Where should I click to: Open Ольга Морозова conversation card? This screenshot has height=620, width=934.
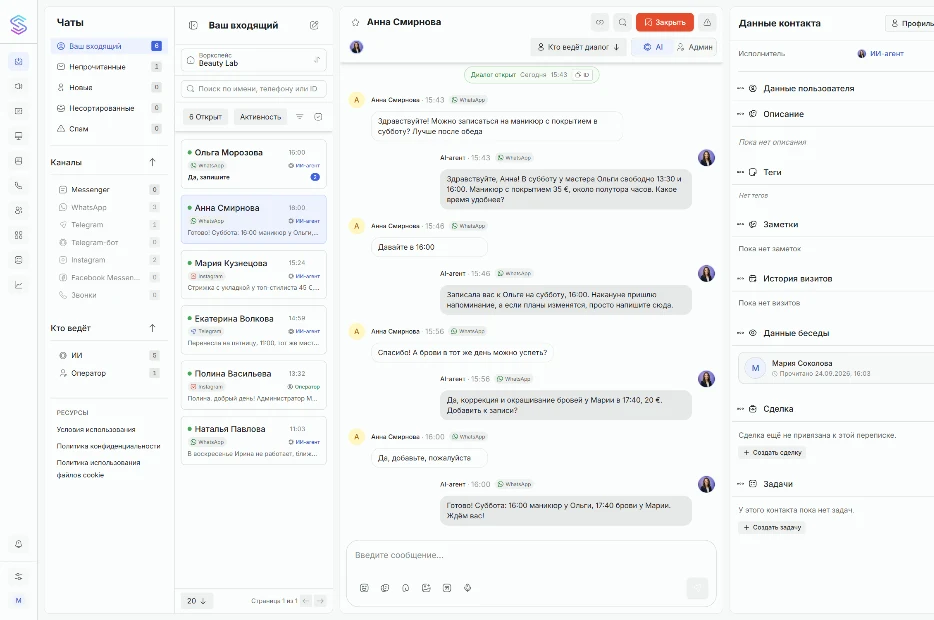254,164
